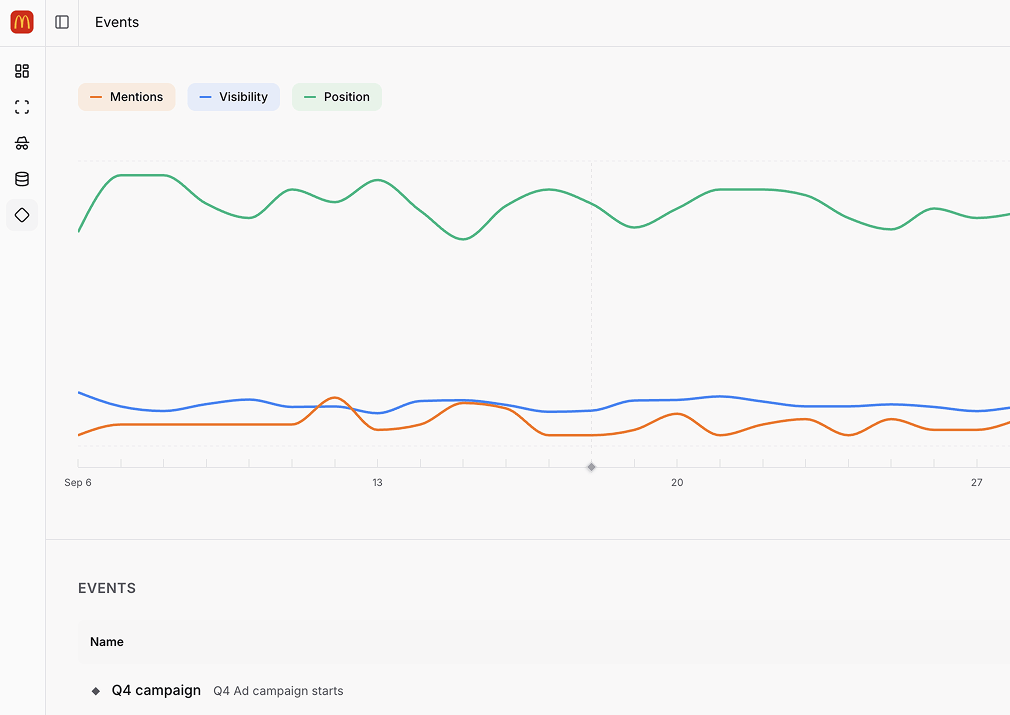Select the scan frame icon in sidebar
The image size is (1010, 715).
22,107
